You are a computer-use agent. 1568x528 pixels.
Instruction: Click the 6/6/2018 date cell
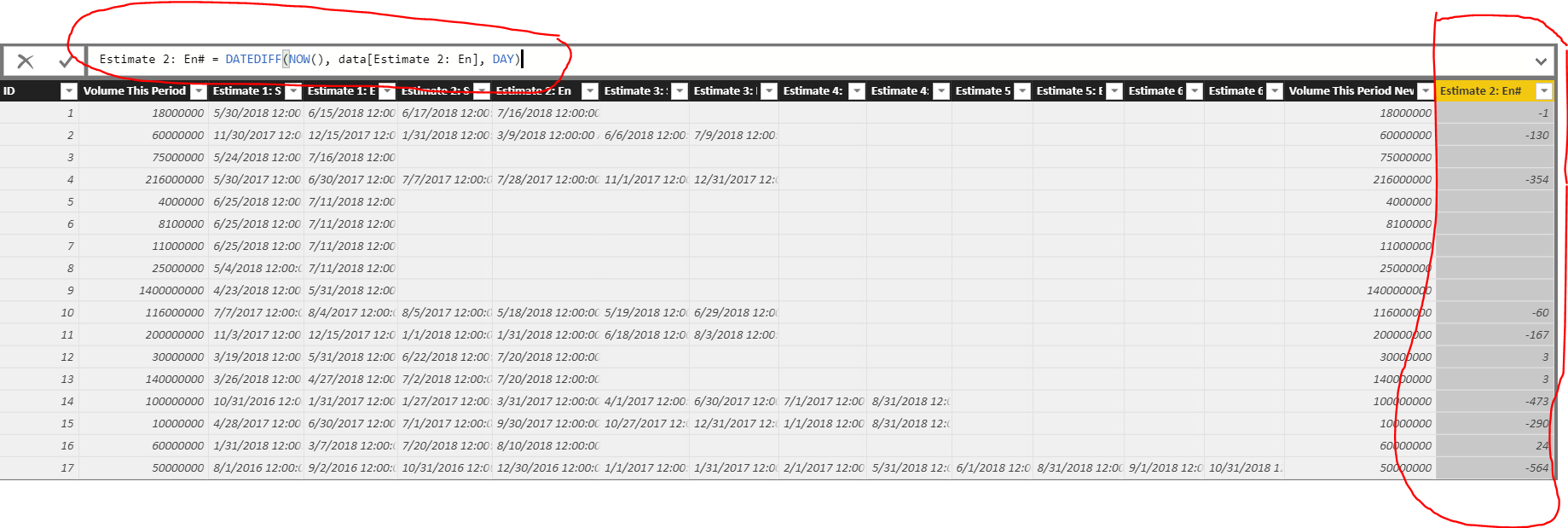point(645,136)
